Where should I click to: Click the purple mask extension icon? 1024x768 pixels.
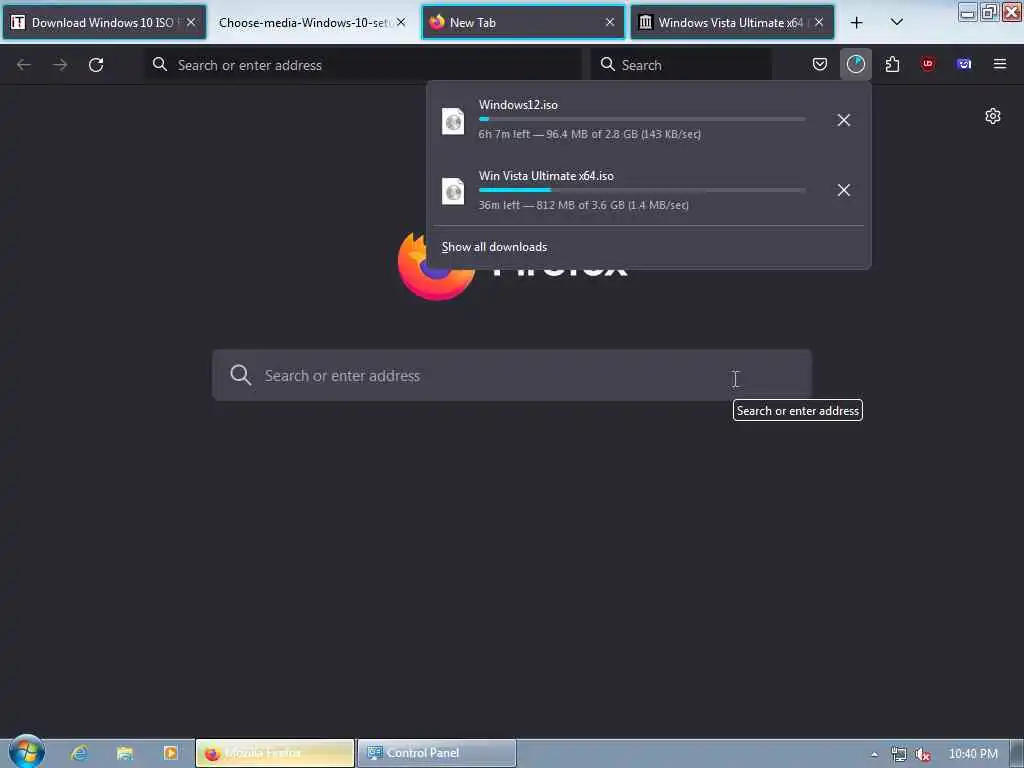(x=964, y=64)
